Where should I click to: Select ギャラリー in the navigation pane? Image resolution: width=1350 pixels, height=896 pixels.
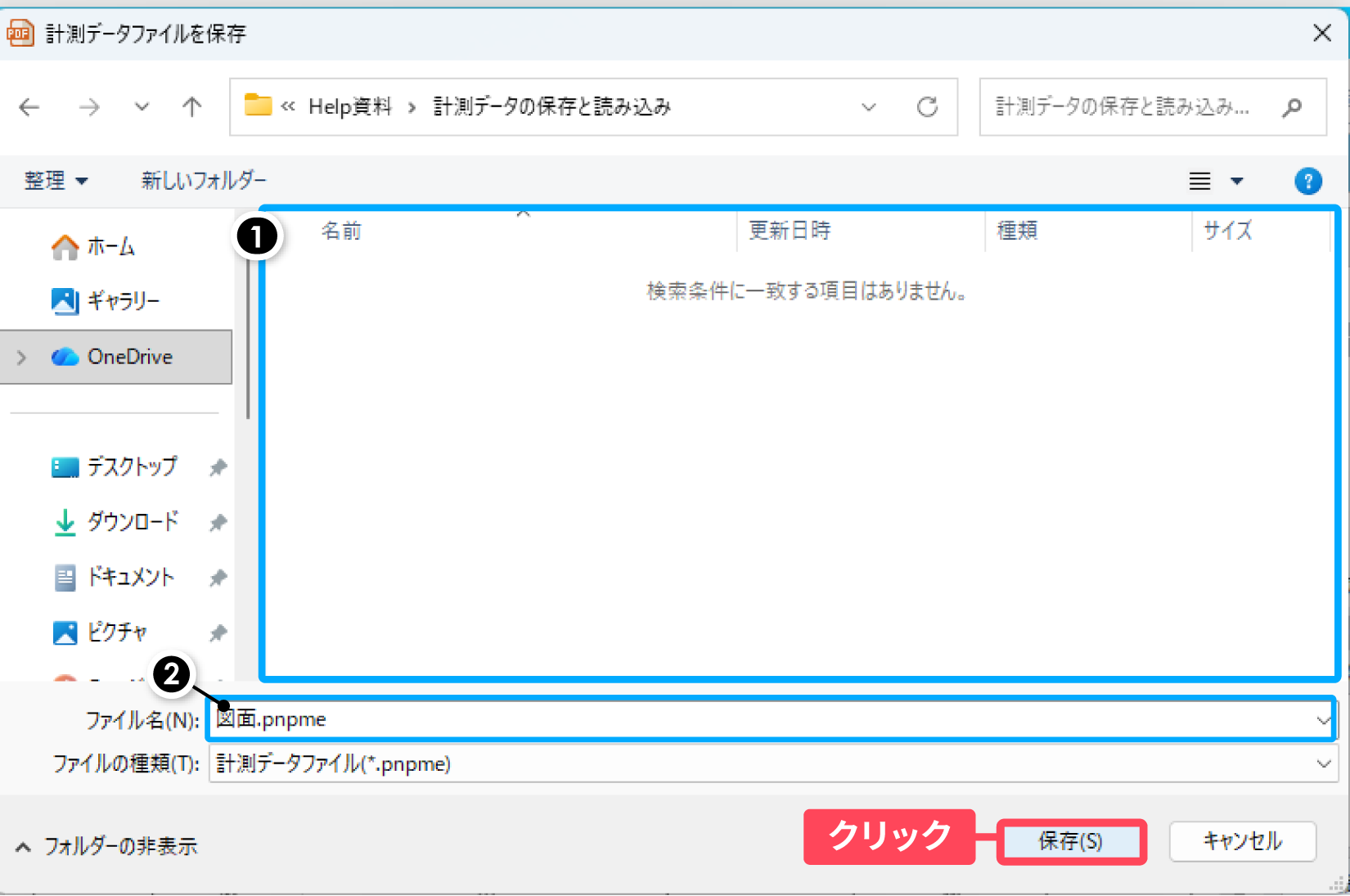coord(124,301)
